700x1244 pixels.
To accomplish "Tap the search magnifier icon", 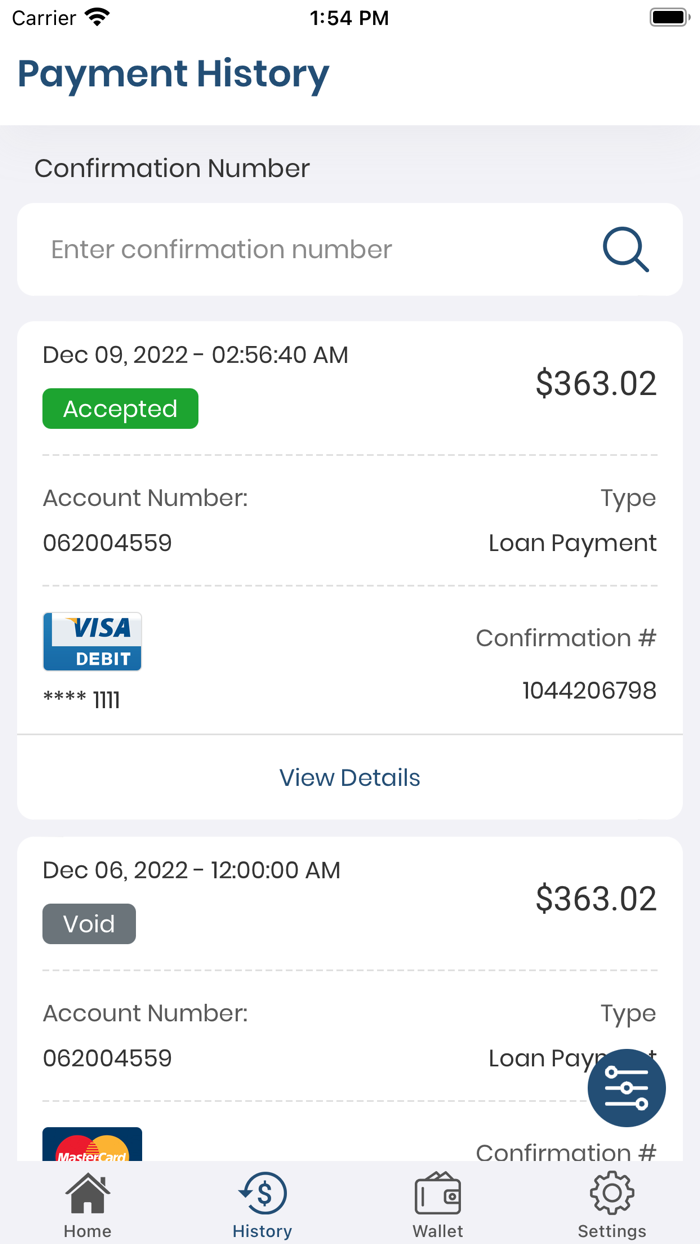I will coord(625,249).
